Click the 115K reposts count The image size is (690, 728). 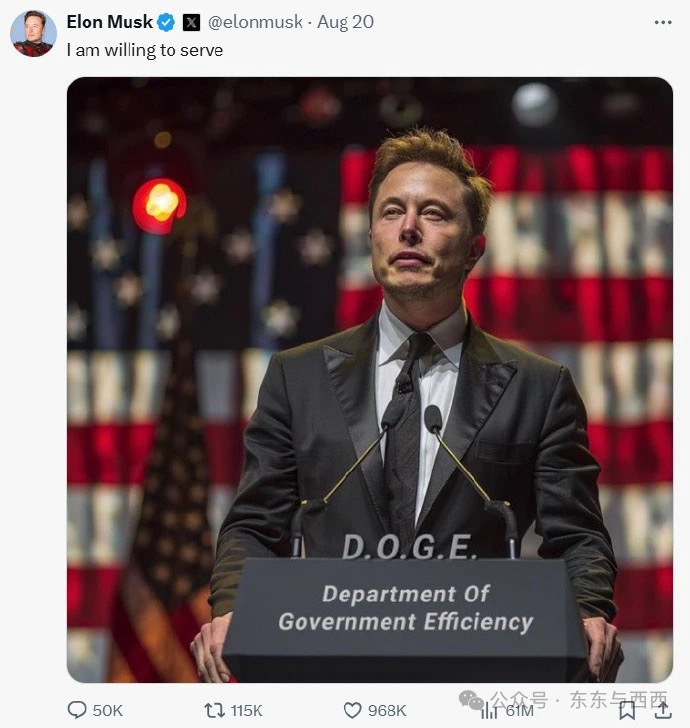(x=246, y=710)
